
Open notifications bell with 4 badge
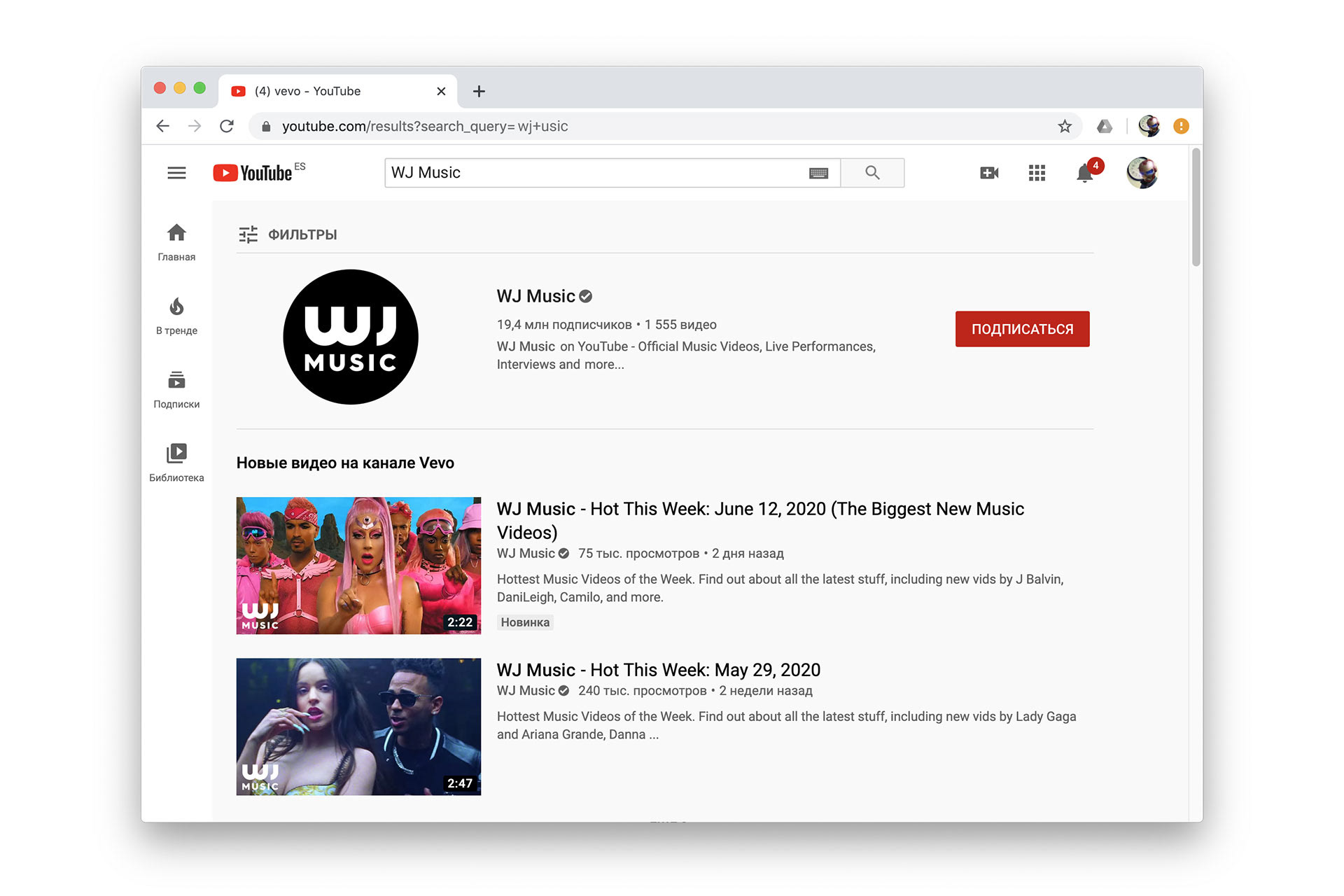[1085, 173]
